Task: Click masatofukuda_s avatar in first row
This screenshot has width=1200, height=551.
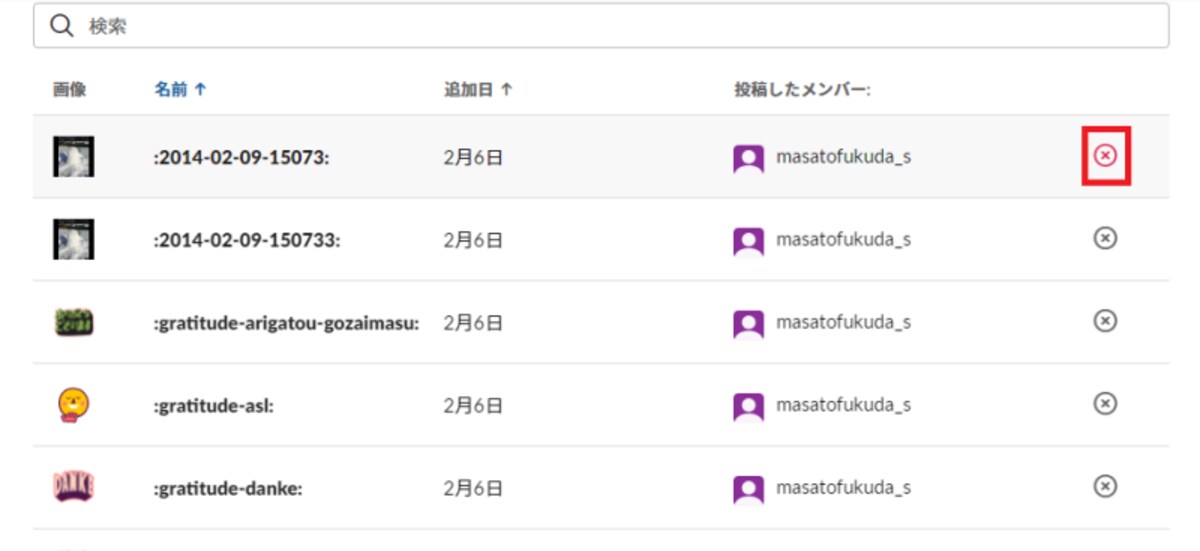Action: [749, 158]
